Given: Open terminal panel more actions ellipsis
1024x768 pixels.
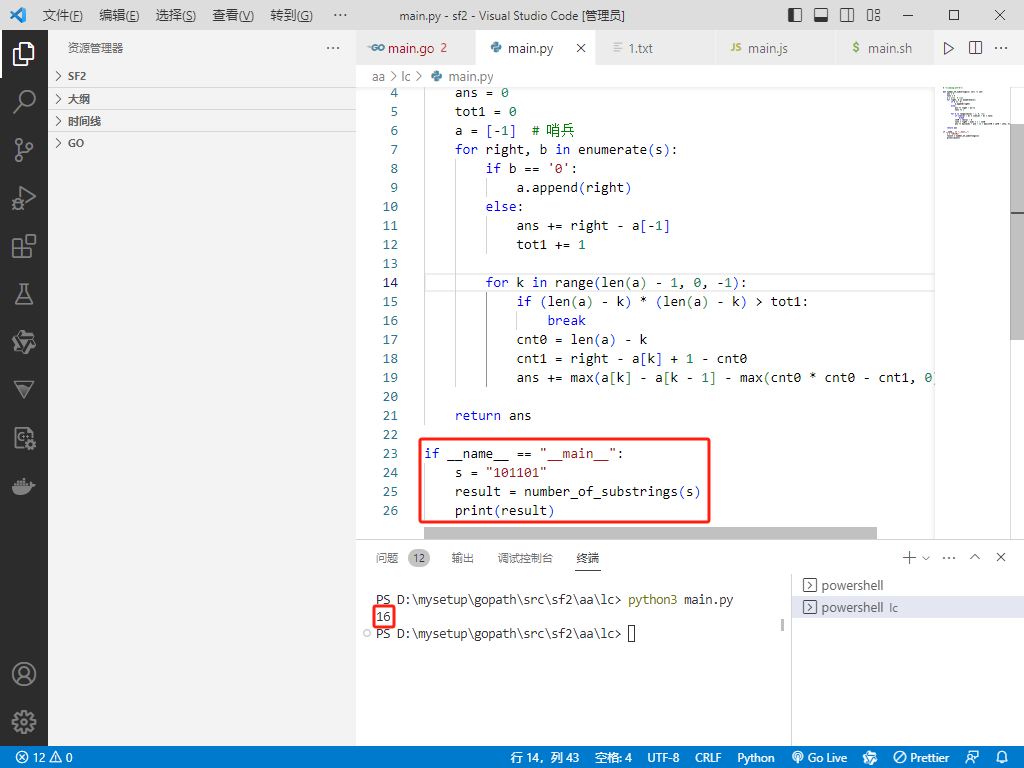Looking at the screenshot, I should point(949,557).
